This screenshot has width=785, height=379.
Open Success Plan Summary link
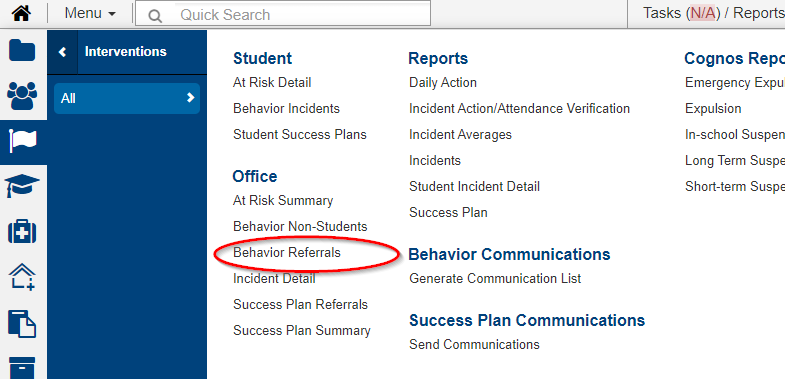(302, 330)
